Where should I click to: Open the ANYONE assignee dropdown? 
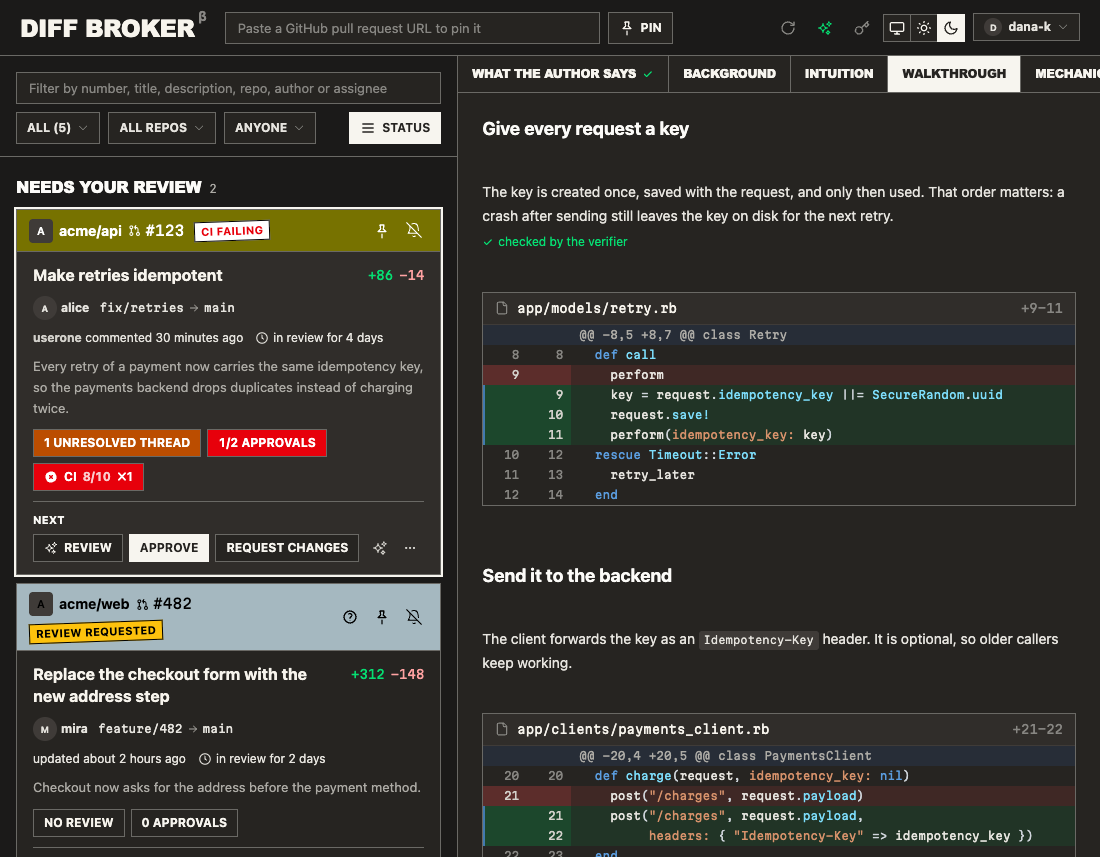[269, 128]
